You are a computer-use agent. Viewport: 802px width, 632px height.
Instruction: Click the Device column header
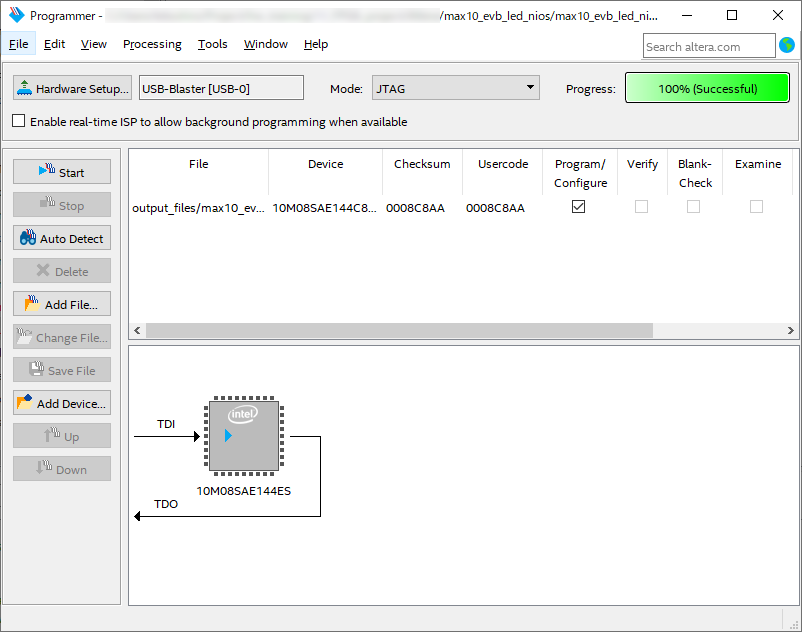click(325, 164)
